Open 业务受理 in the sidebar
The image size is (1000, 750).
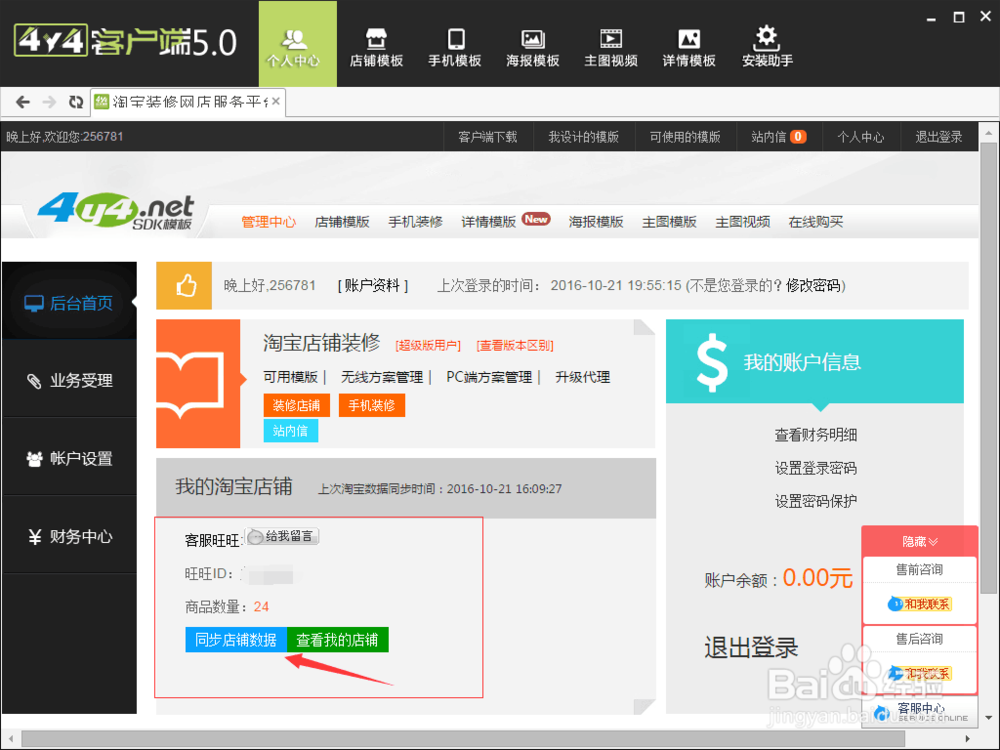(x=69, y=381)
